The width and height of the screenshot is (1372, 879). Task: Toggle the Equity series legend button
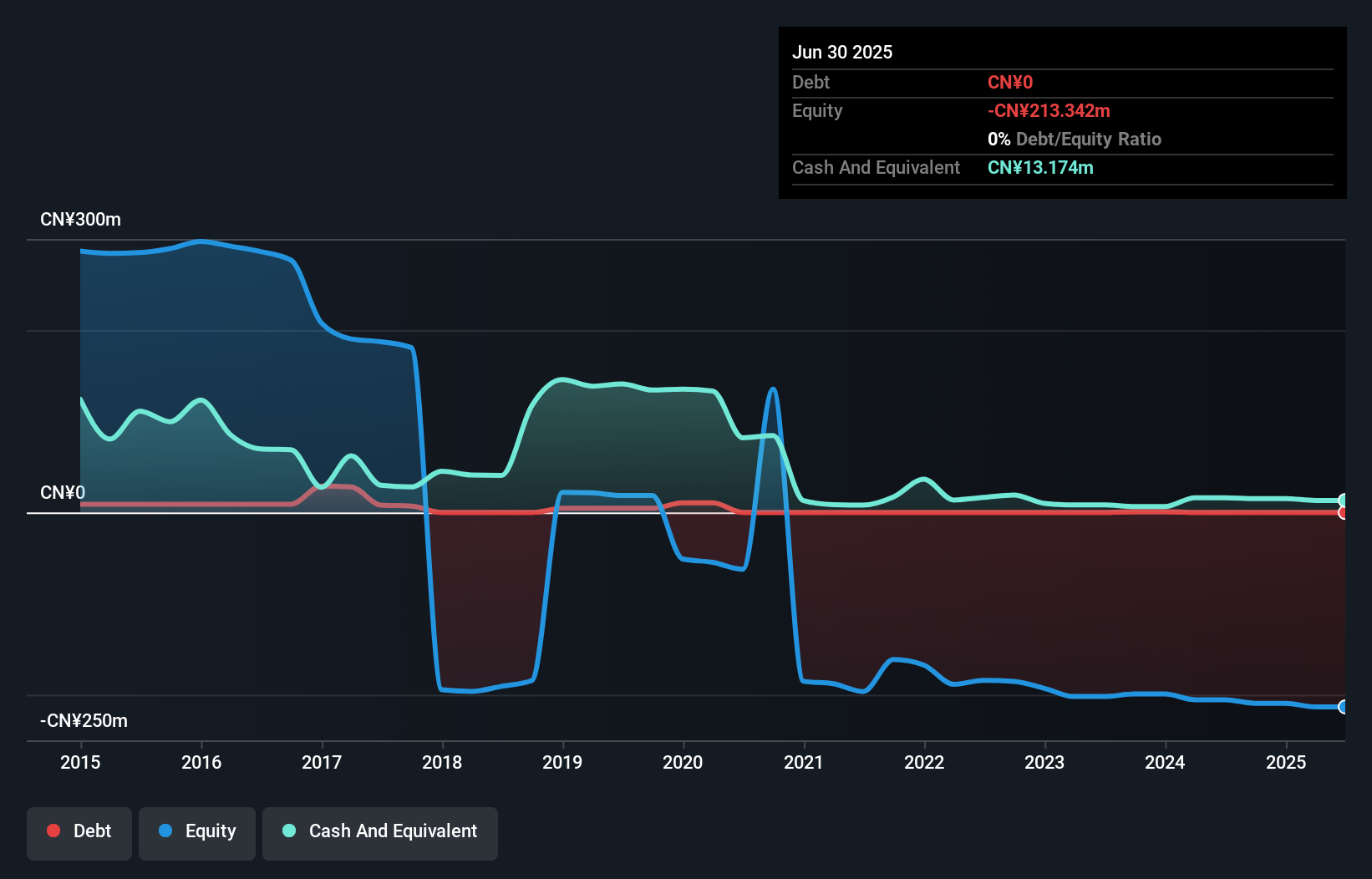pos(197,832)
